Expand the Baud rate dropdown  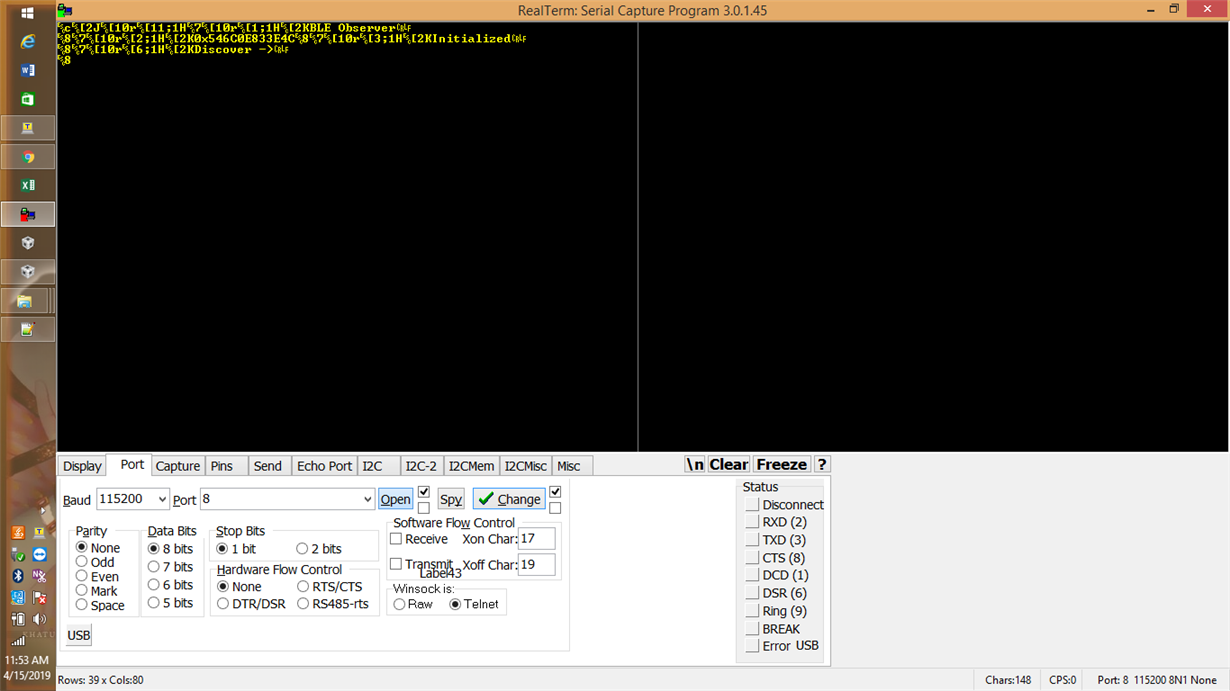click(x=163, y=499)
